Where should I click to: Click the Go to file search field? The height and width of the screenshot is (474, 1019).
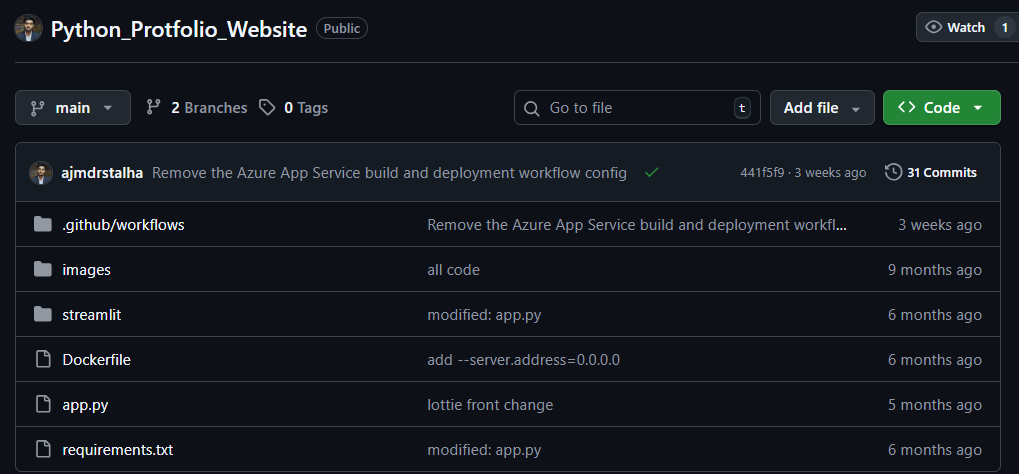637,107
